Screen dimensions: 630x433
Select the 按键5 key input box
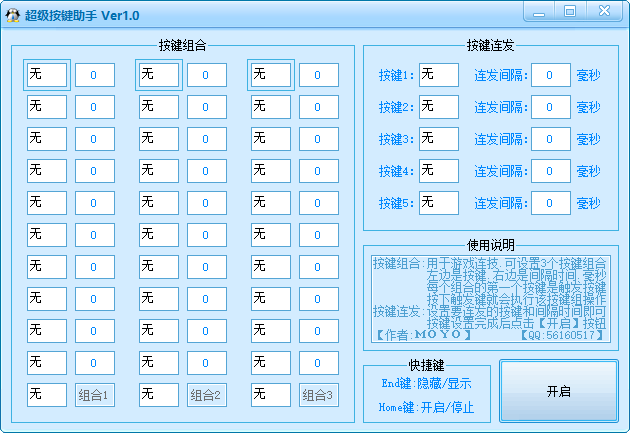(x=439, y=203)
